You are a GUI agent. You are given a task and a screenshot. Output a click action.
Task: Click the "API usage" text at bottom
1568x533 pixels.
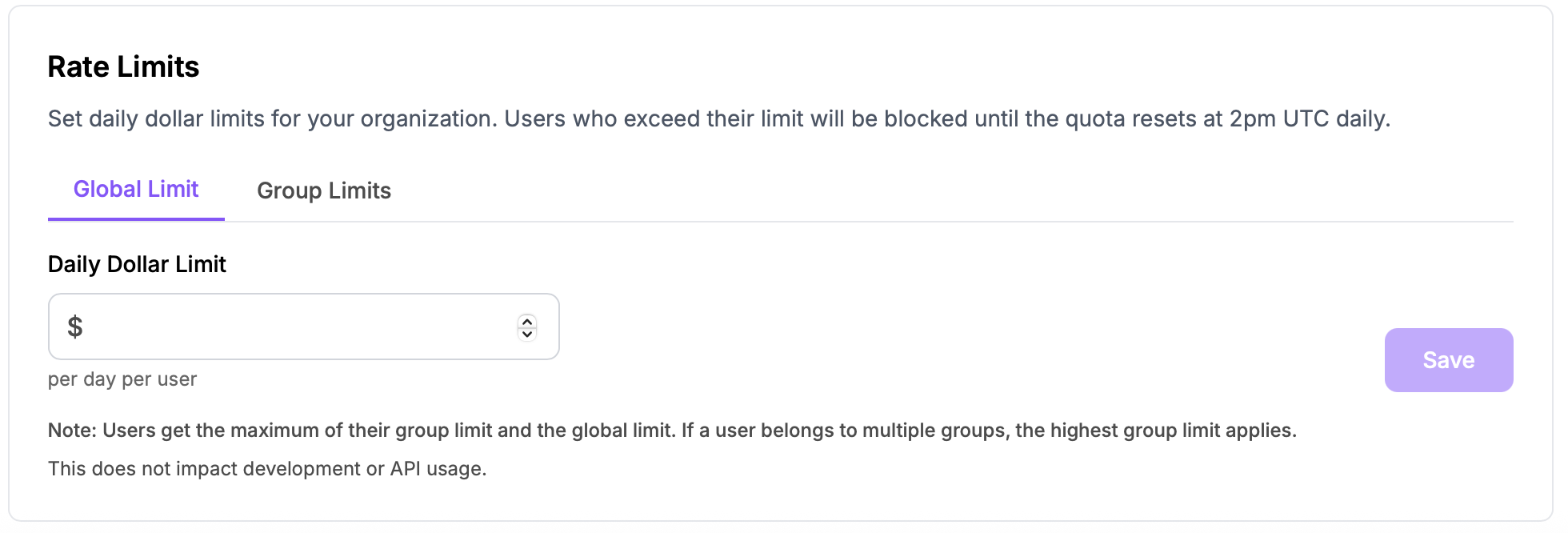(437, 469)
